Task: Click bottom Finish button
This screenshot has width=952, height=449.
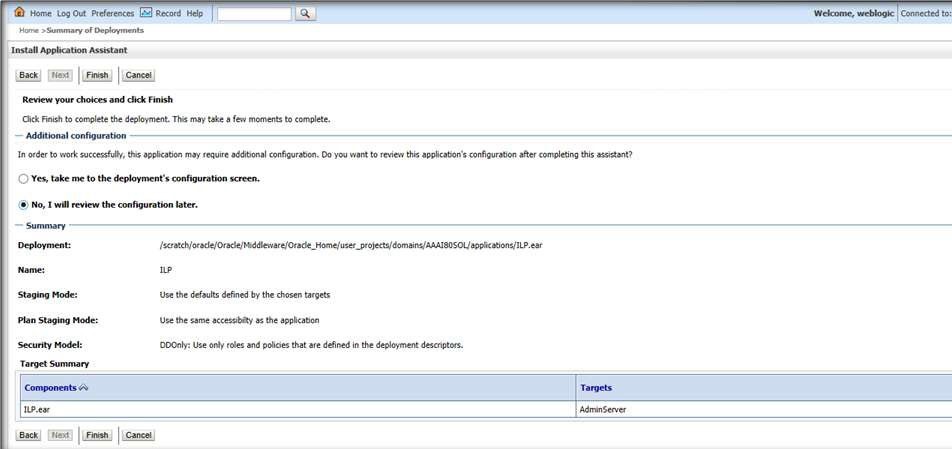Action: point(97,435)
